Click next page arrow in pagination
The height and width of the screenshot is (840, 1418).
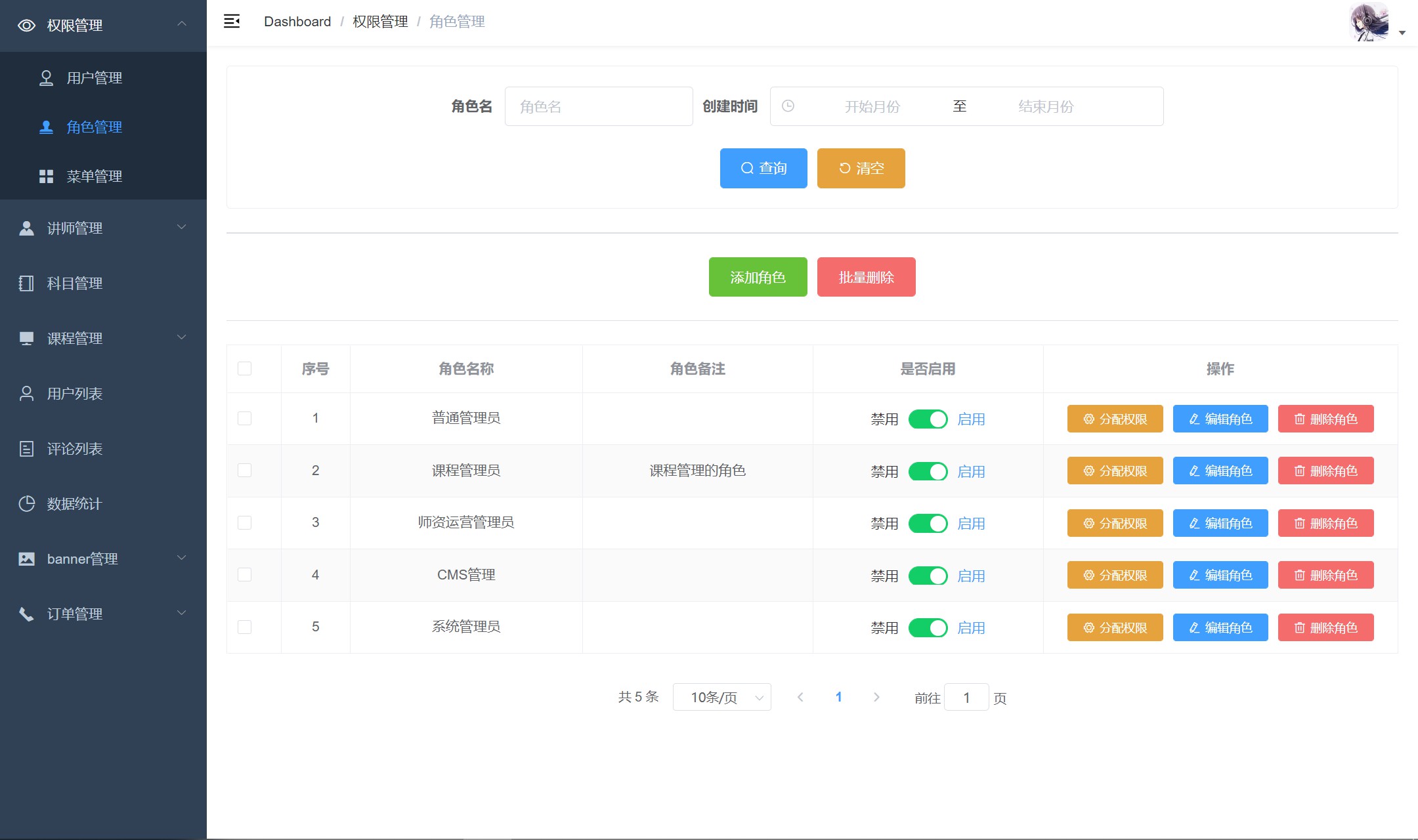click(x=876, y=698)
